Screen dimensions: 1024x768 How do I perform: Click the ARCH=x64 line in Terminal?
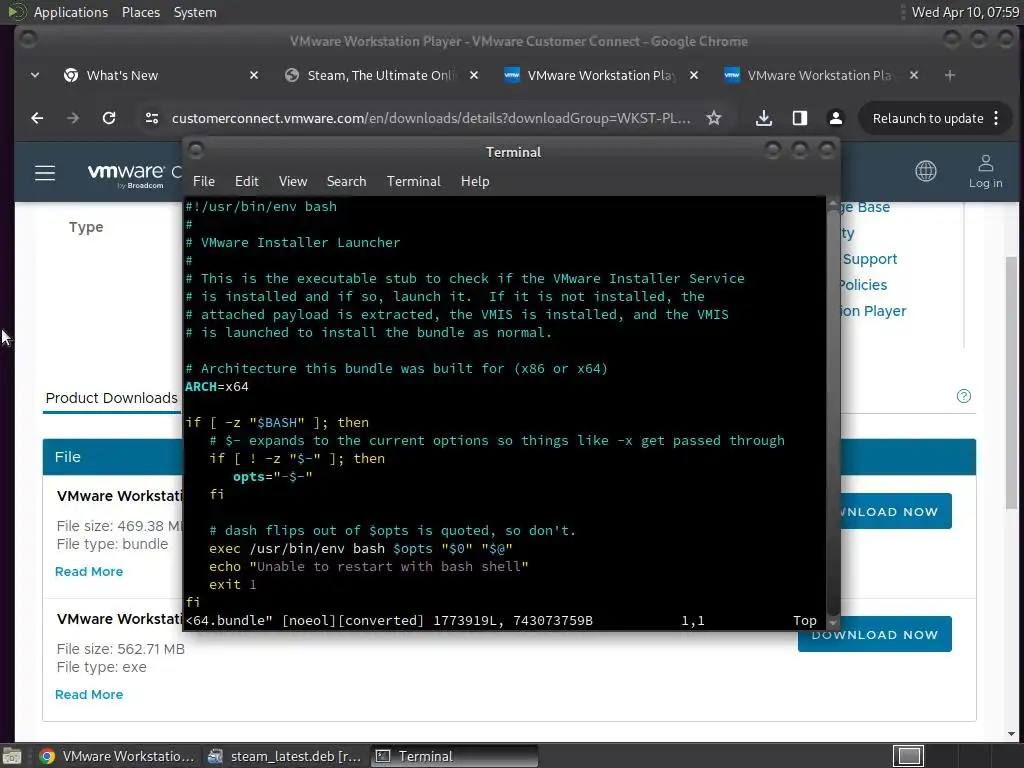tap(217, 387)
